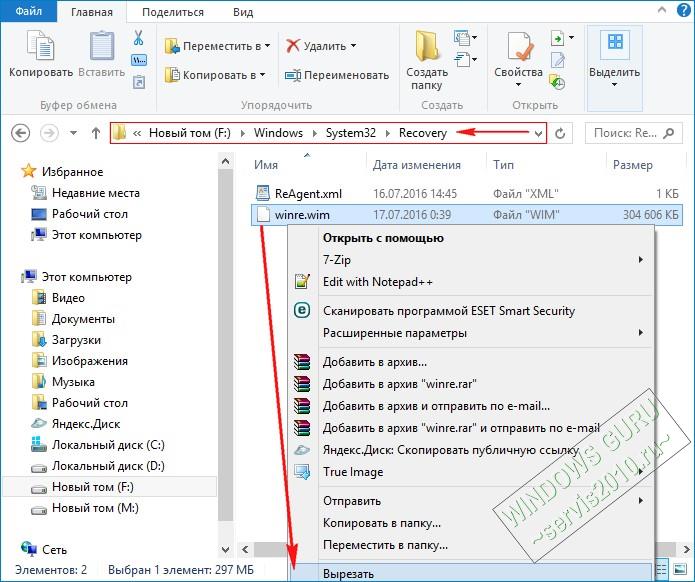Click the Paste shortcut icon in clipboard group

point(139,82)
